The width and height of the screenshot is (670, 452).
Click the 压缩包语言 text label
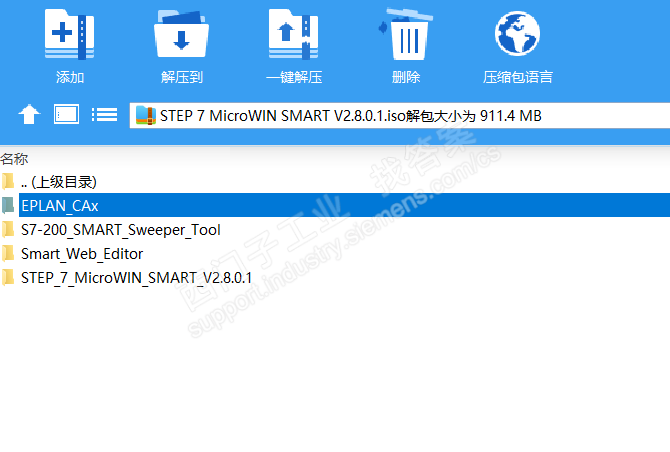pyautogui.click(x=517, y=77)
